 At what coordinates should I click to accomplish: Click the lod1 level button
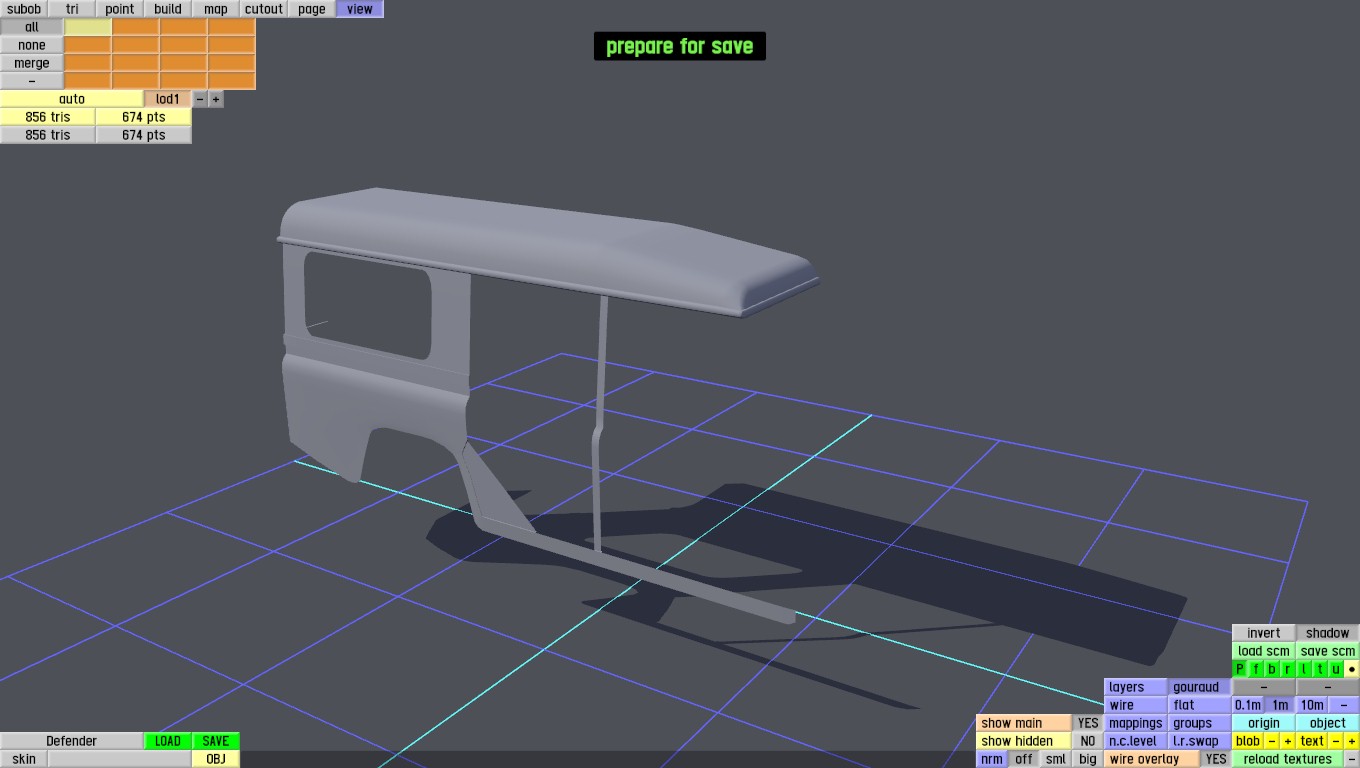click(x=168, y=99)
